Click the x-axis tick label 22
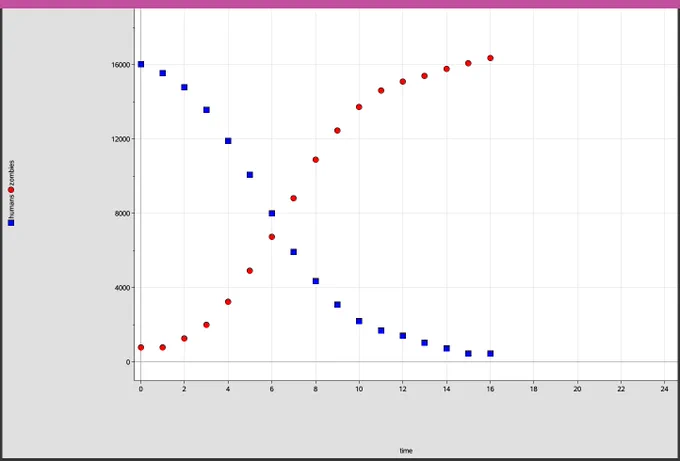This screenshot has width=680, height=461. (x=621, y=389)
